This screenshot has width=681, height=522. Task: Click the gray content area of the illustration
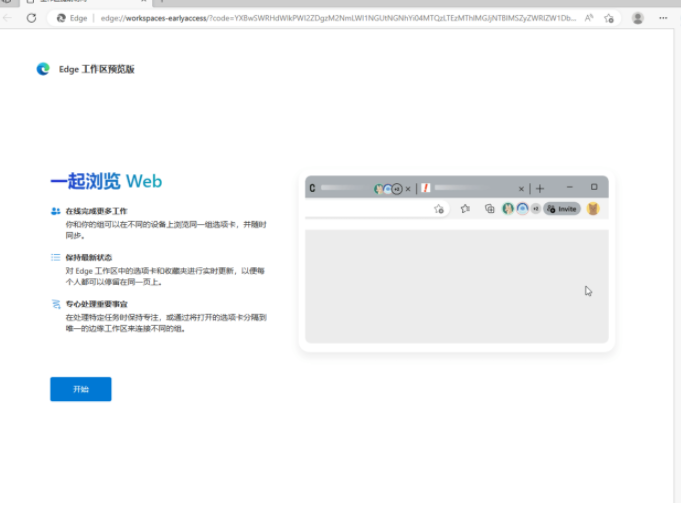point(456,285)
